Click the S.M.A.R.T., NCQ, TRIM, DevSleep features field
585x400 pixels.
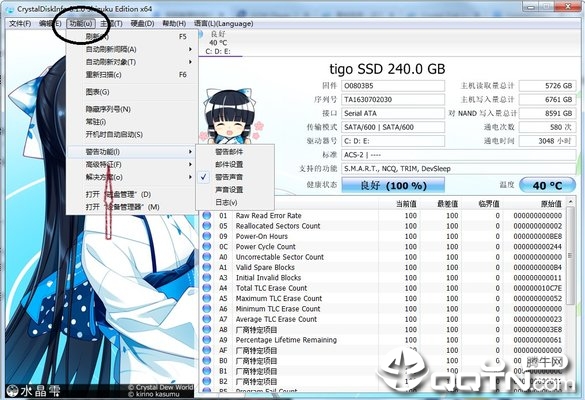pyautogui.click(x=459, y=169)
